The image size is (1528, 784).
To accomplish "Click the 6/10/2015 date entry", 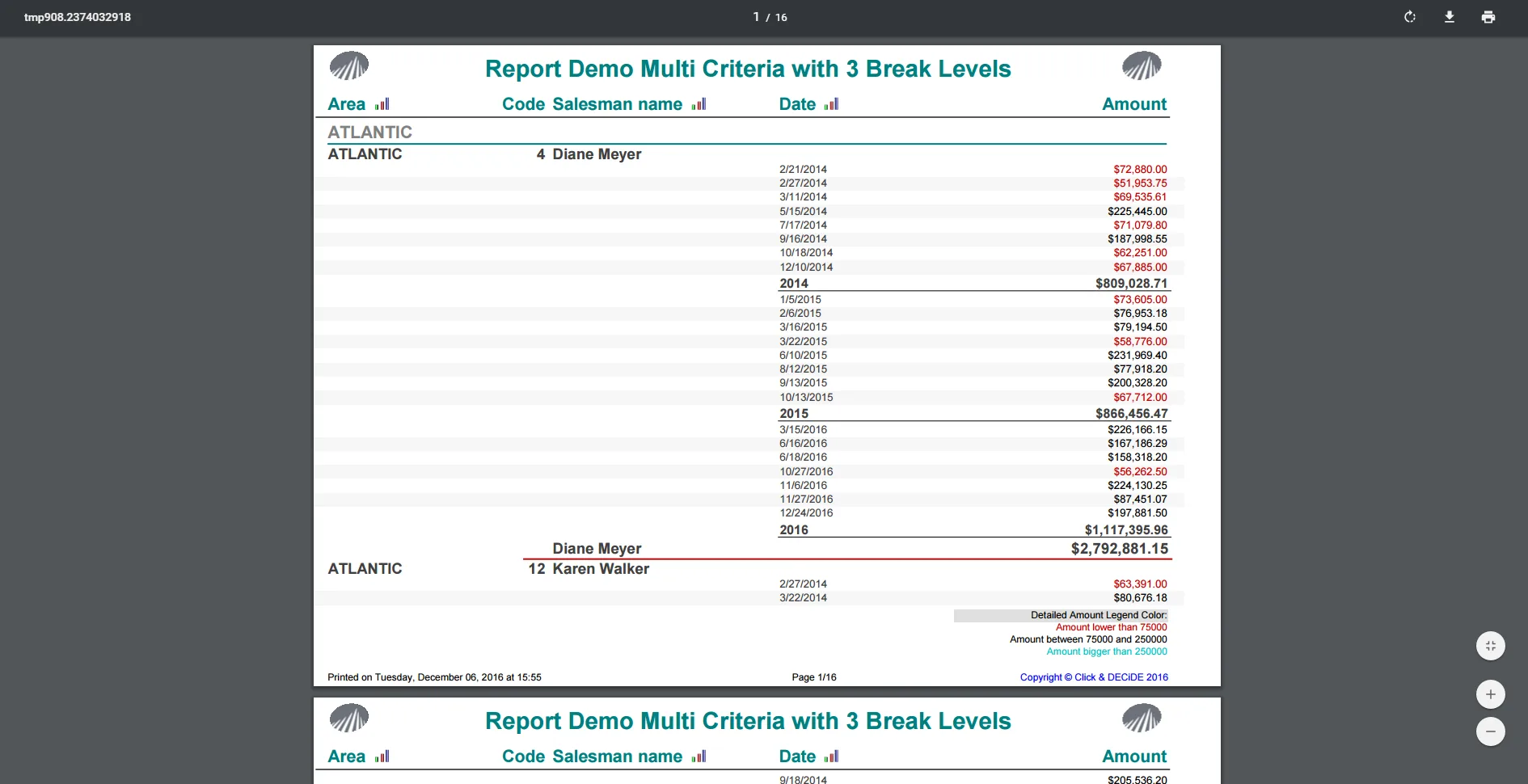I will [803, 356].
